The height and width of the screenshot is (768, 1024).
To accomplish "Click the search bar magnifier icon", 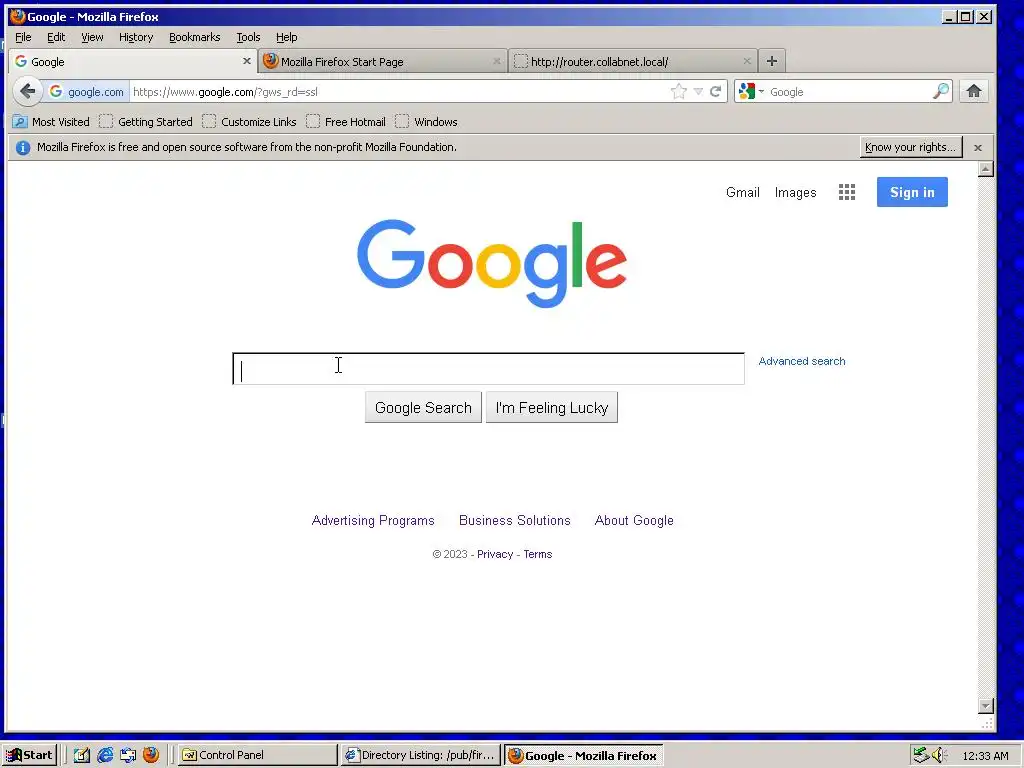I will coord(941,91).
